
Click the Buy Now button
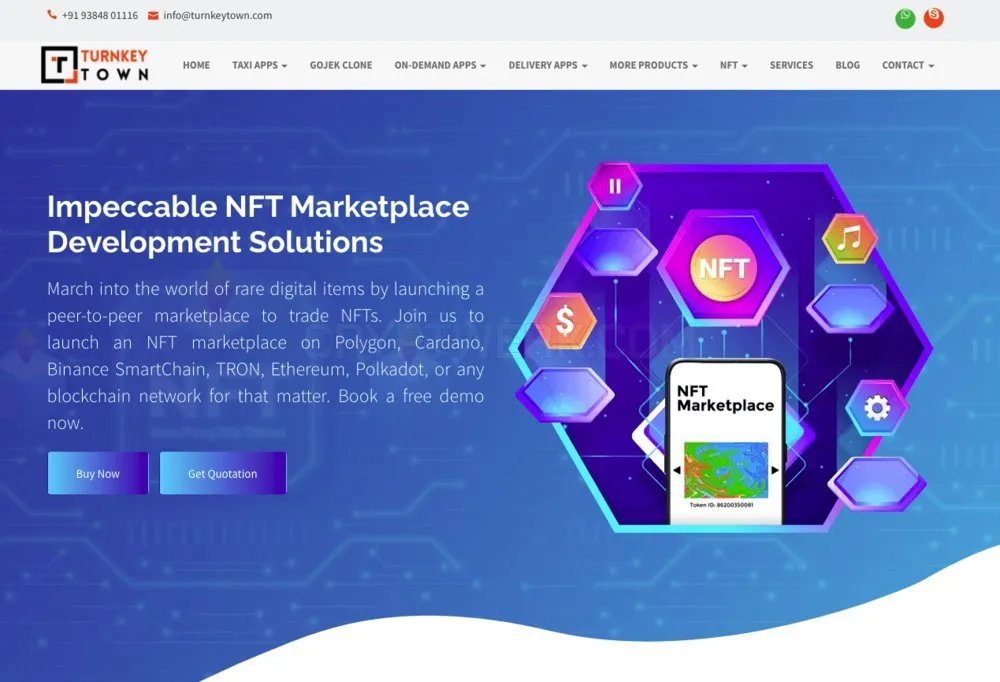[x=98, y=473]
